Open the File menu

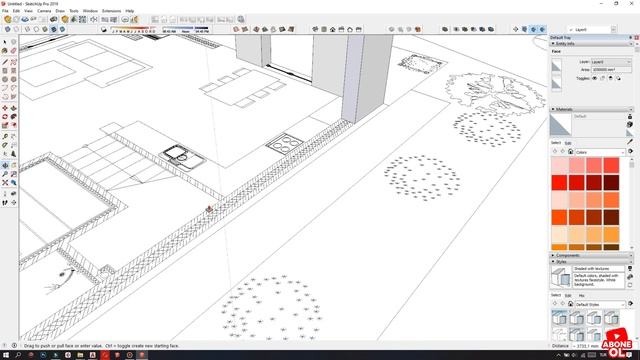tap(5, 11)
